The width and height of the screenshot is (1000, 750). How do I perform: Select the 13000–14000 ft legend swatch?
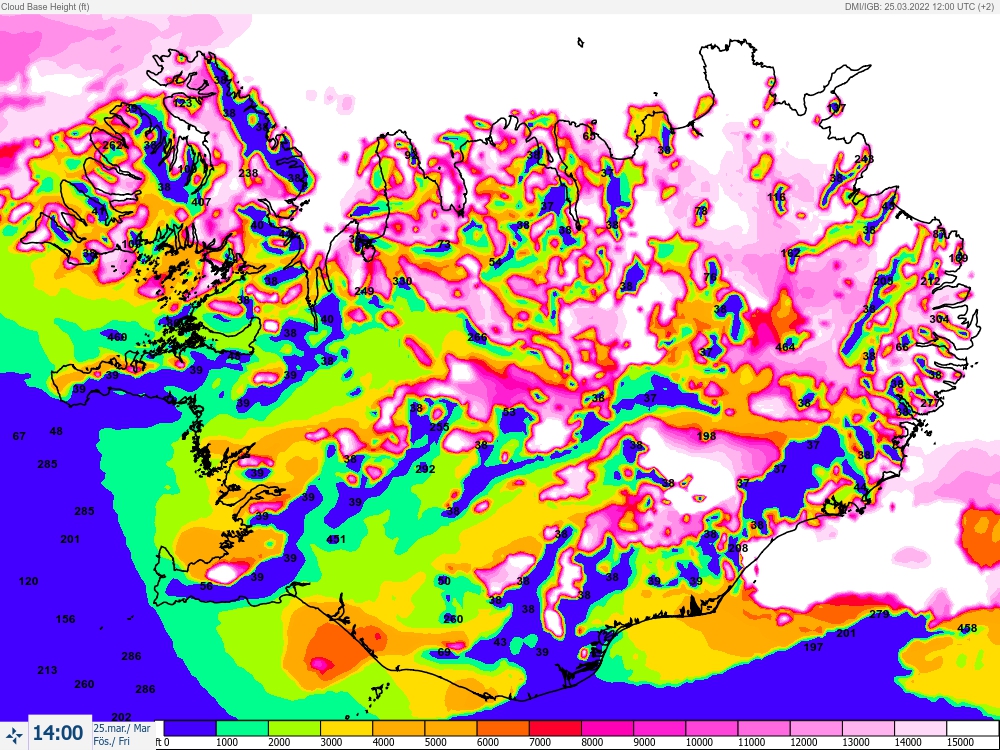point(869,728)
